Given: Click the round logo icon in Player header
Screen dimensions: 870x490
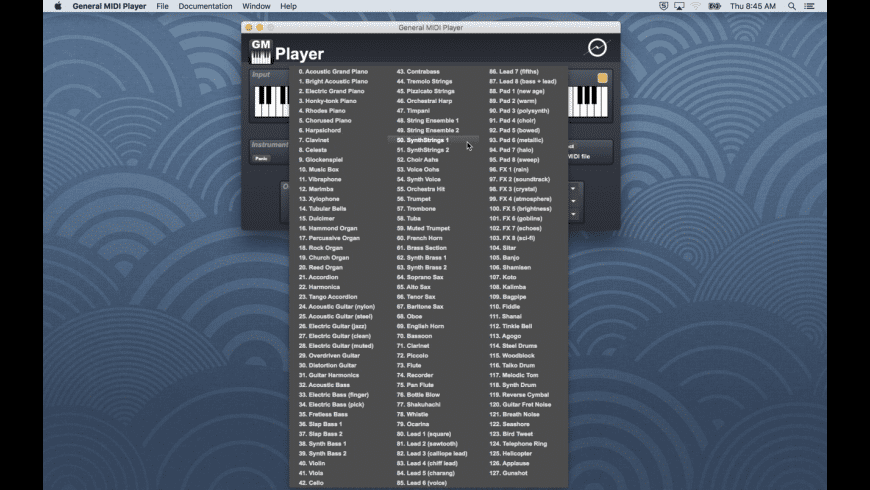Looking at the screenshot, I should (x=597, y=48).
